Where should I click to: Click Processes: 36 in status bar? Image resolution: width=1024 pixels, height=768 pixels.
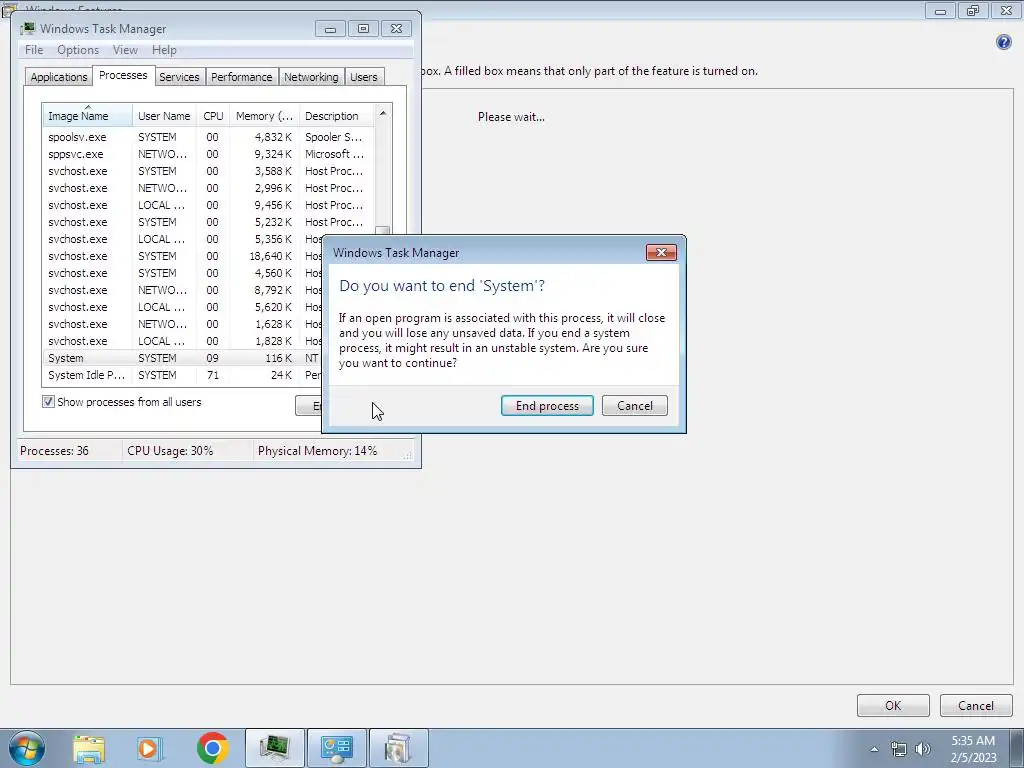[x=54, y=451]
